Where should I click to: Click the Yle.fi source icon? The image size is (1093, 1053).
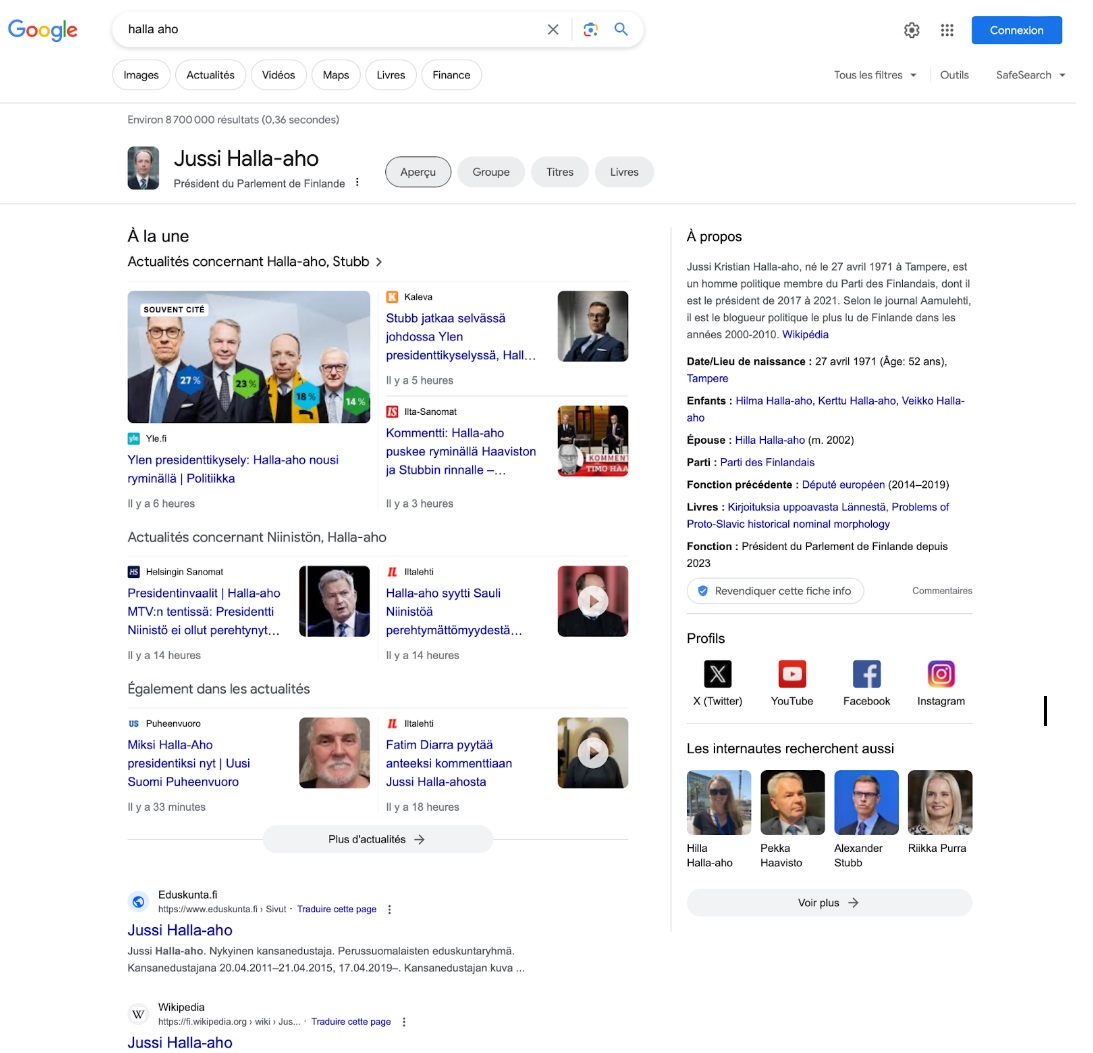pyautogui.click(x=133, y=439)
